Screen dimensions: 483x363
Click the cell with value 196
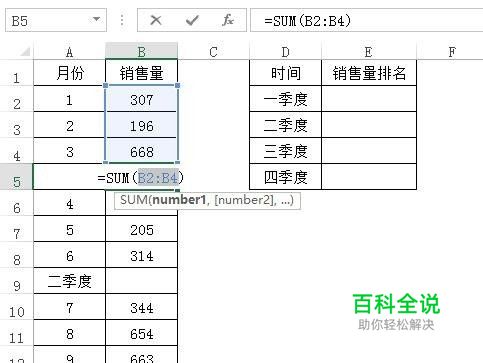pyautogui.click(x=141, y=125)
